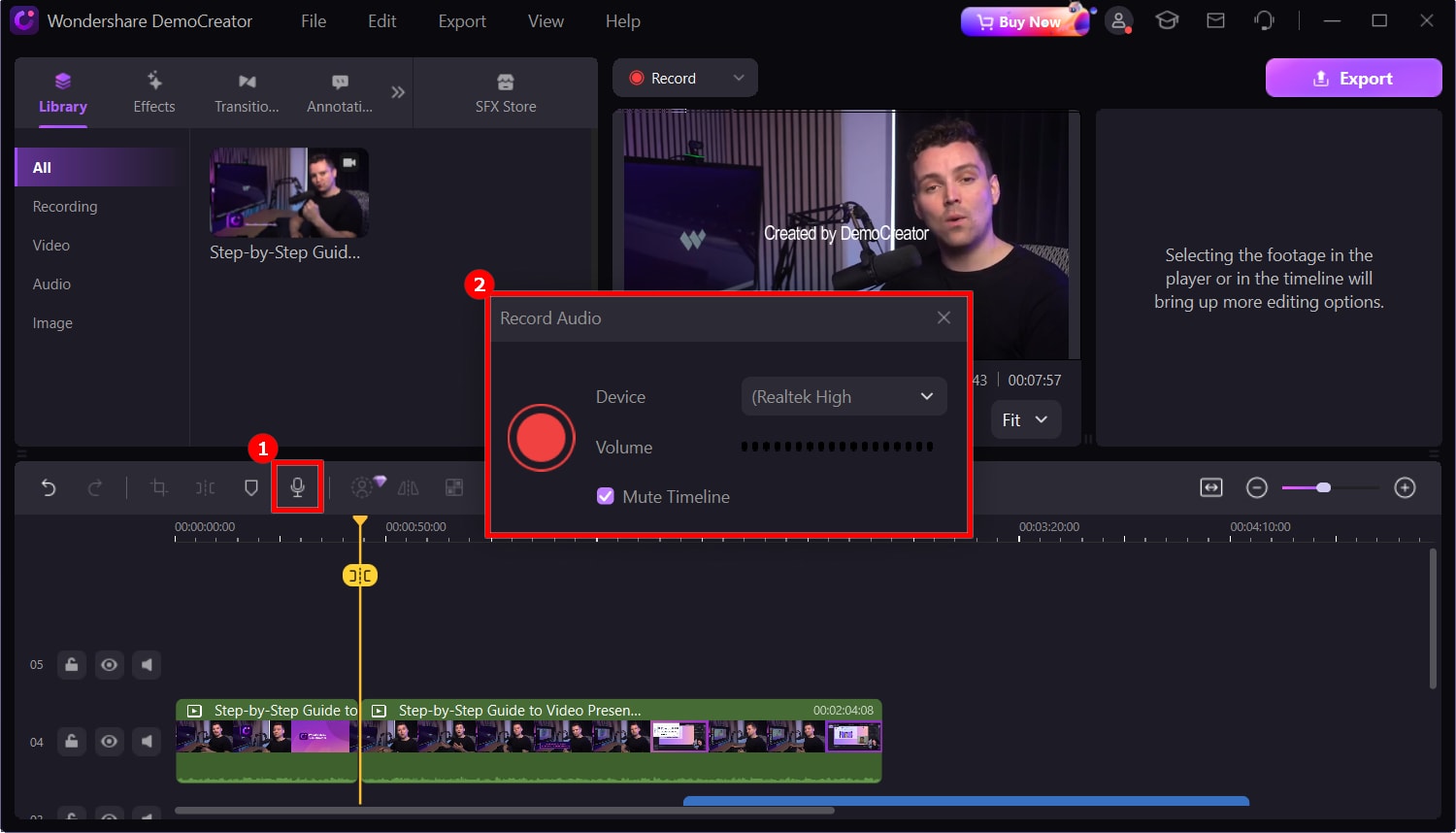The width and height of the screenshot is (1456, 833).
Task: Open the Export menu in menu bar
Action: 462,20
